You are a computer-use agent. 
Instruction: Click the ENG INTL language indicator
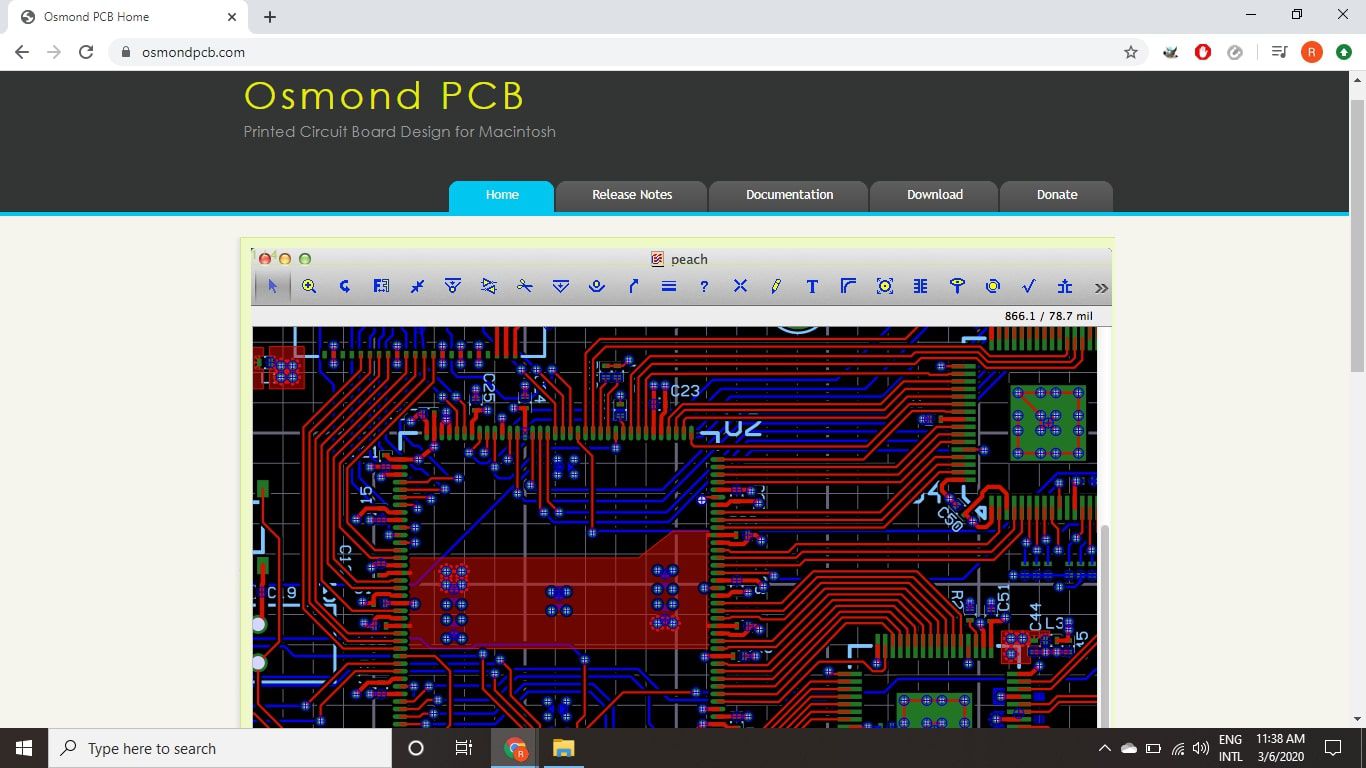(x=1230, y=748)
